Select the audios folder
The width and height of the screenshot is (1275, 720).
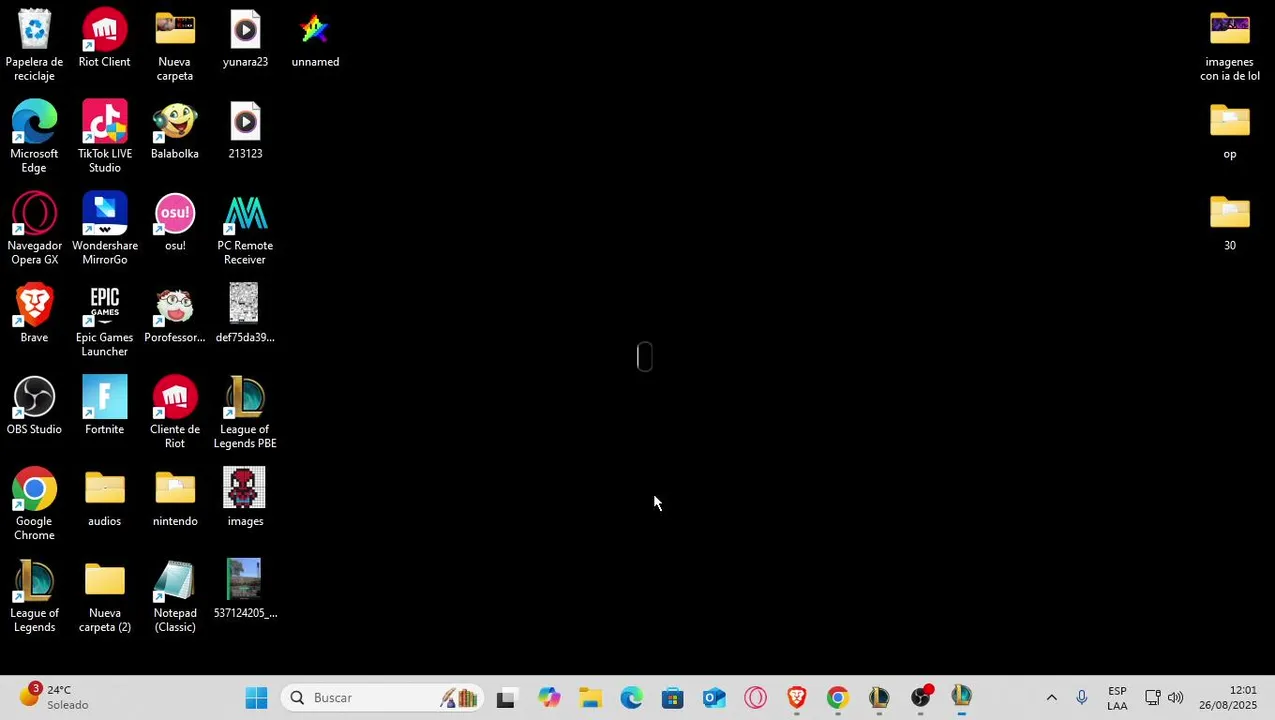(104, 498)
